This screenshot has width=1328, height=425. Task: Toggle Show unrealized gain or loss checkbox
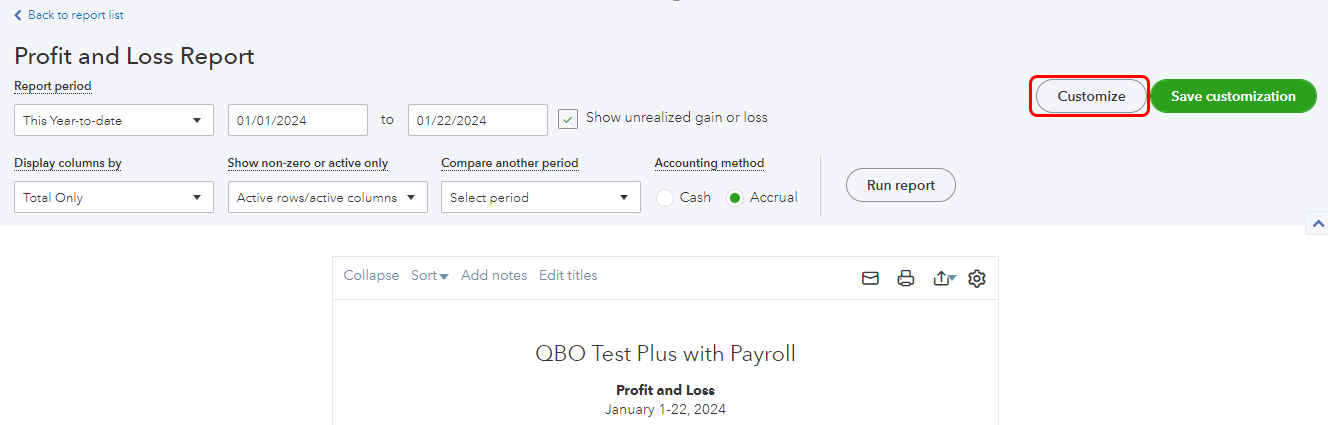(568, 119)
